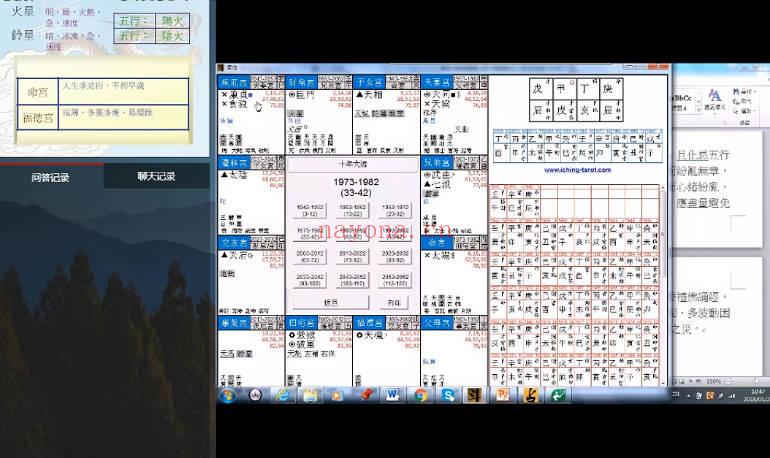The image size is (770, 458).
Task: Click the 天府 star in 交友宮
Action: [238, 255]
